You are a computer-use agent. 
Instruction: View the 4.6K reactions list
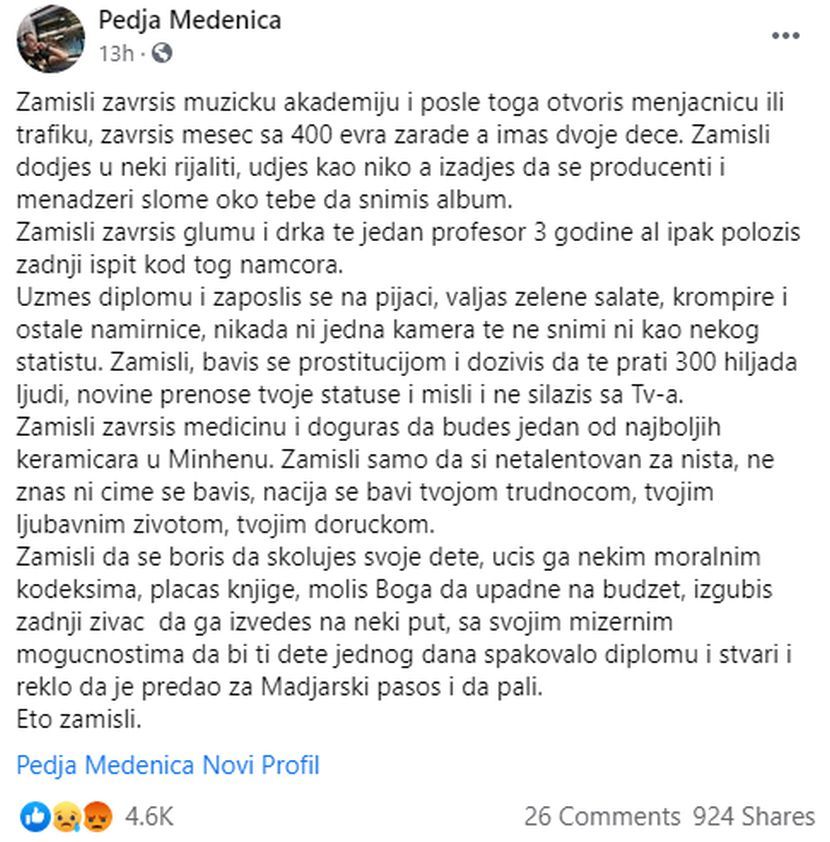[150, 816]
